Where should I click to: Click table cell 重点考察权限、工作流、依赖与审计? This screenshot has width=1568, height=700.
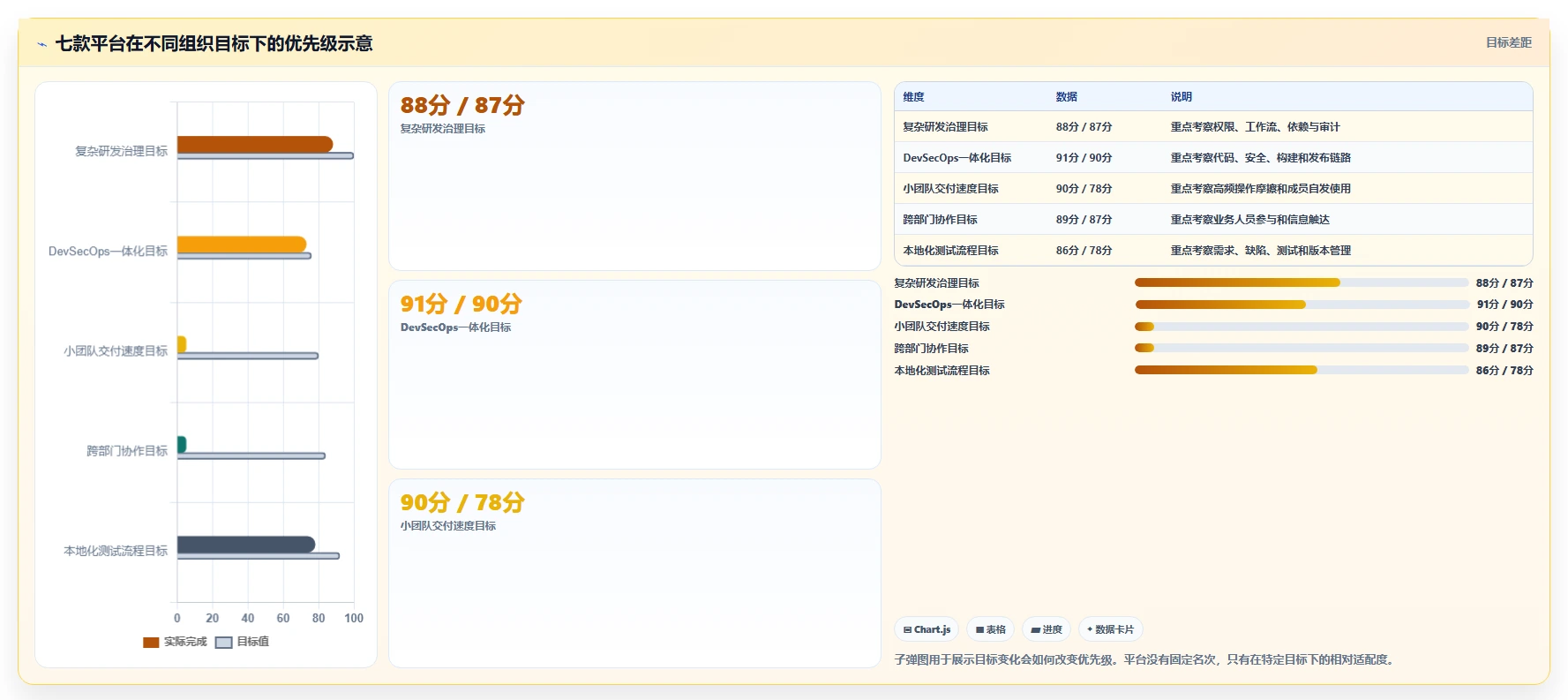1255,127
